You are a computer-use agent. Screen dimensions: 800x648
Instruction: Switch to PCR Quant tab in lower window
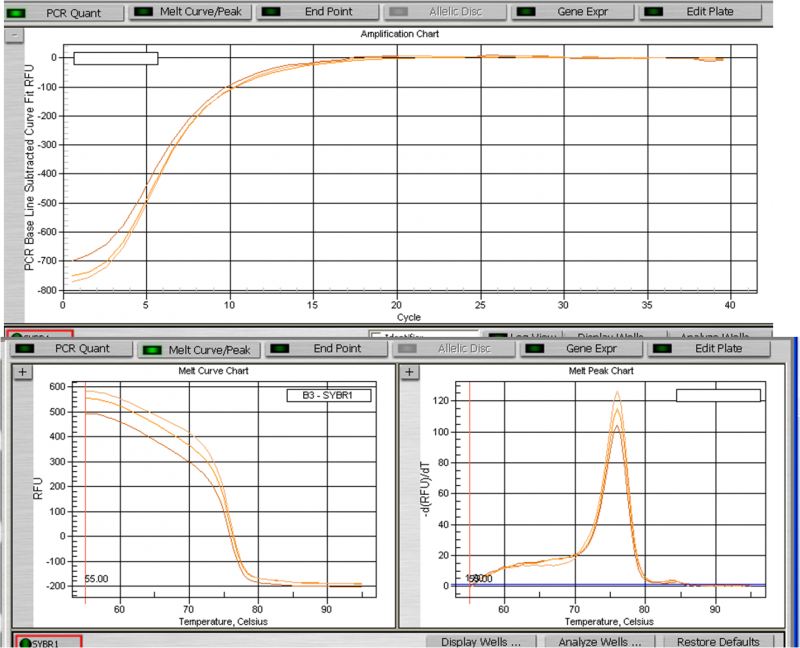(71, 348)
